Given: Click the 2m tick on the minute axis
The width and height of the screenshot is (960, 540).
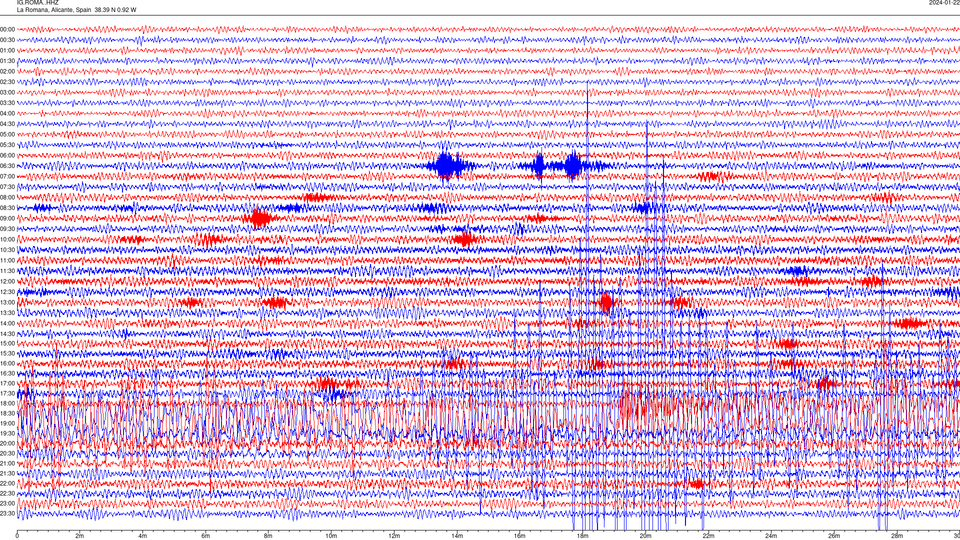Looking at the screenshot, I should click(80, 536).
